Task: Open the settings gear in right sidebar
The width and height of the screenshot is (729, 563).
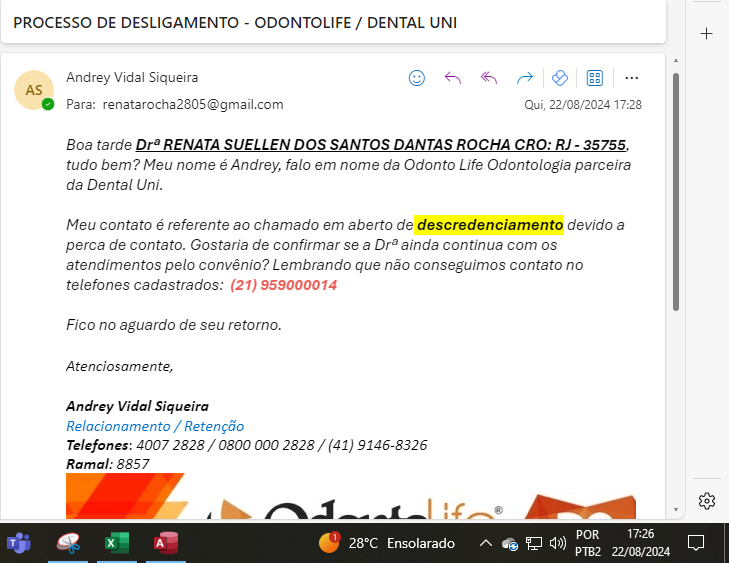Action: 707,501
